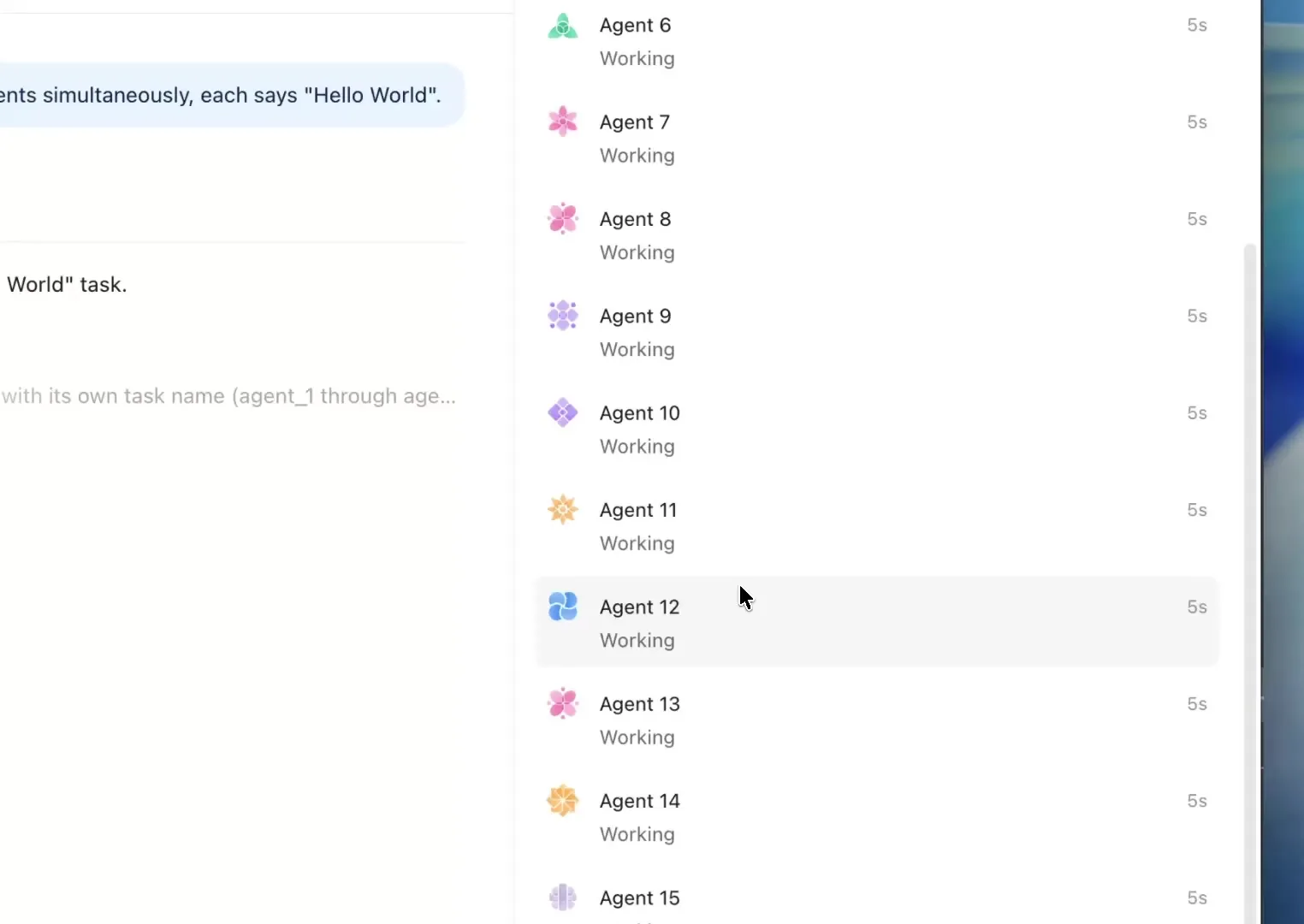Select the Agent 7 name label
Viewport: 1304px width, 924px height.
[635, 122]
